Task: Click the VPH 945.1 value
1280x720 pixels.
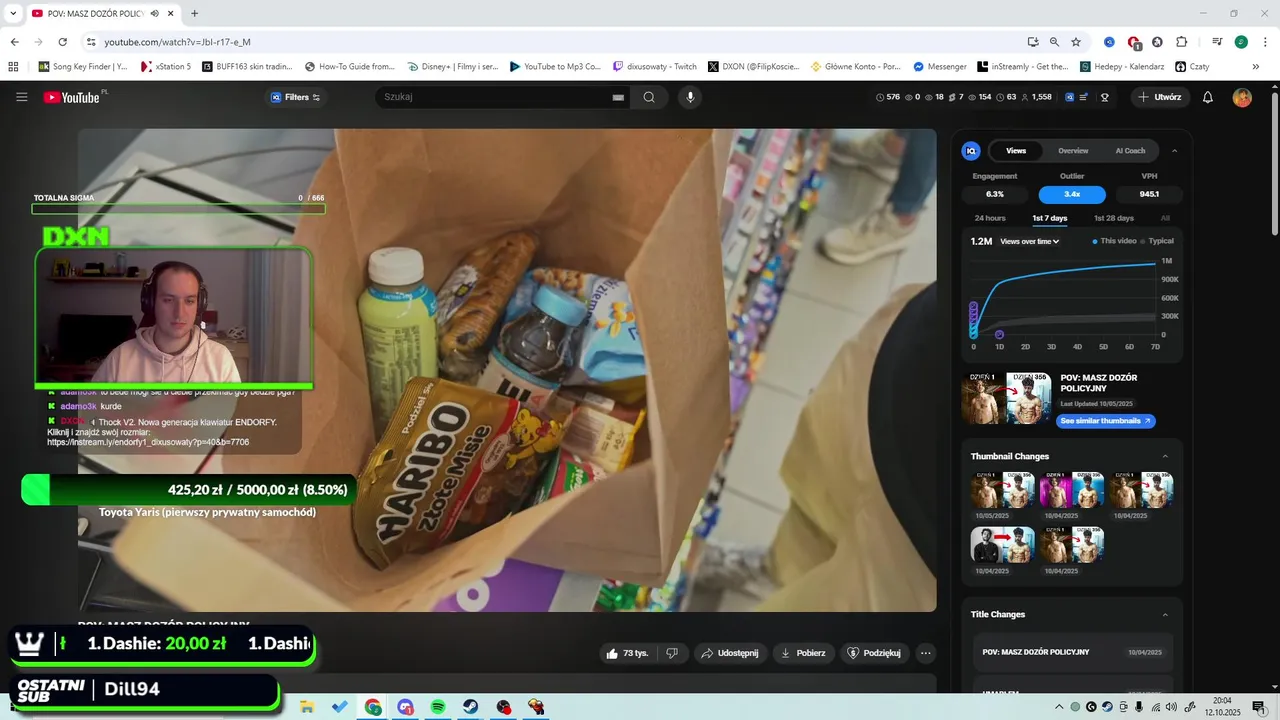Action: (x=1149, y=194)
